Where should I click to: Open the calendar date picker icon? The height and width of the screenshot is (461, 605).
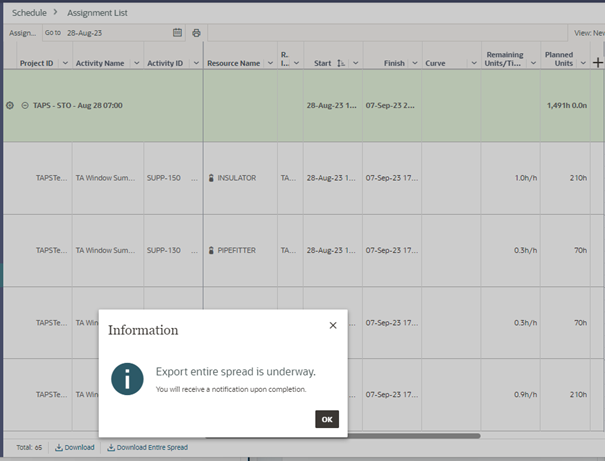pyautogui.click(x=177, y=33)
